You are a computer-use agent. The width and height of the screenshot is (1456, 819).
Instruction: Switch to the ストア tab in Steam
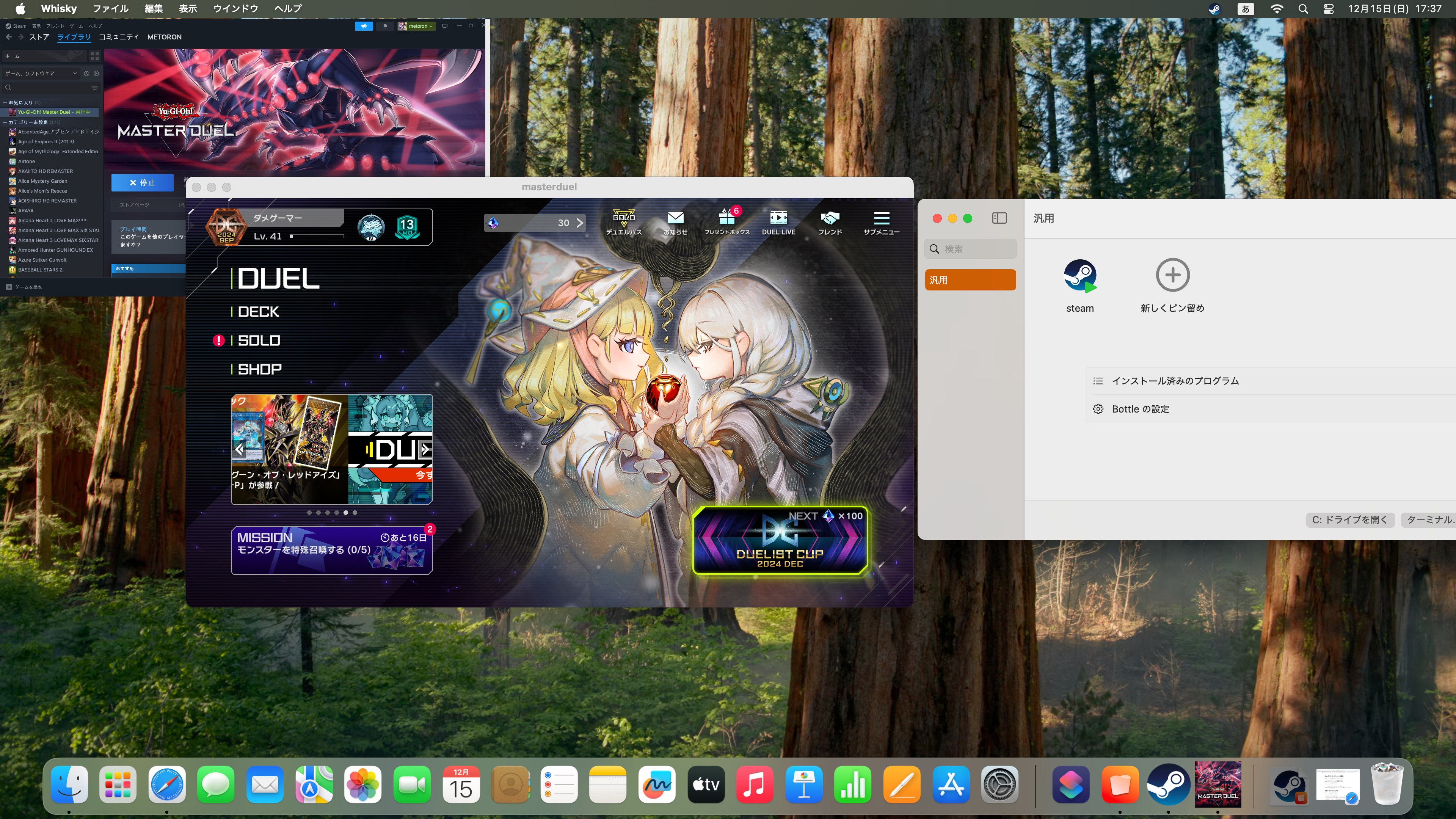coord(39,37)
